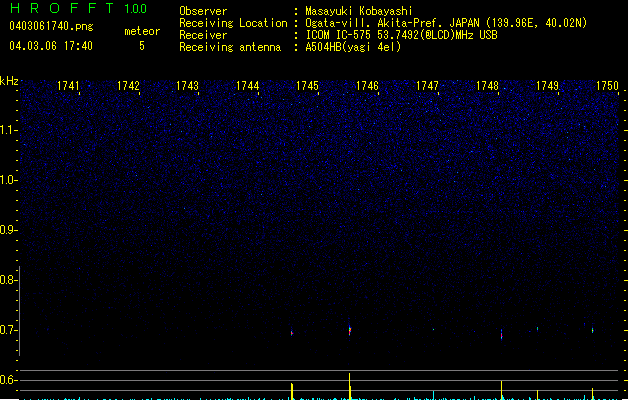Screen dimensions: 629x400
Task: Select the 1745 time marker
Action: pyautogui.click(x=307, y=87)
